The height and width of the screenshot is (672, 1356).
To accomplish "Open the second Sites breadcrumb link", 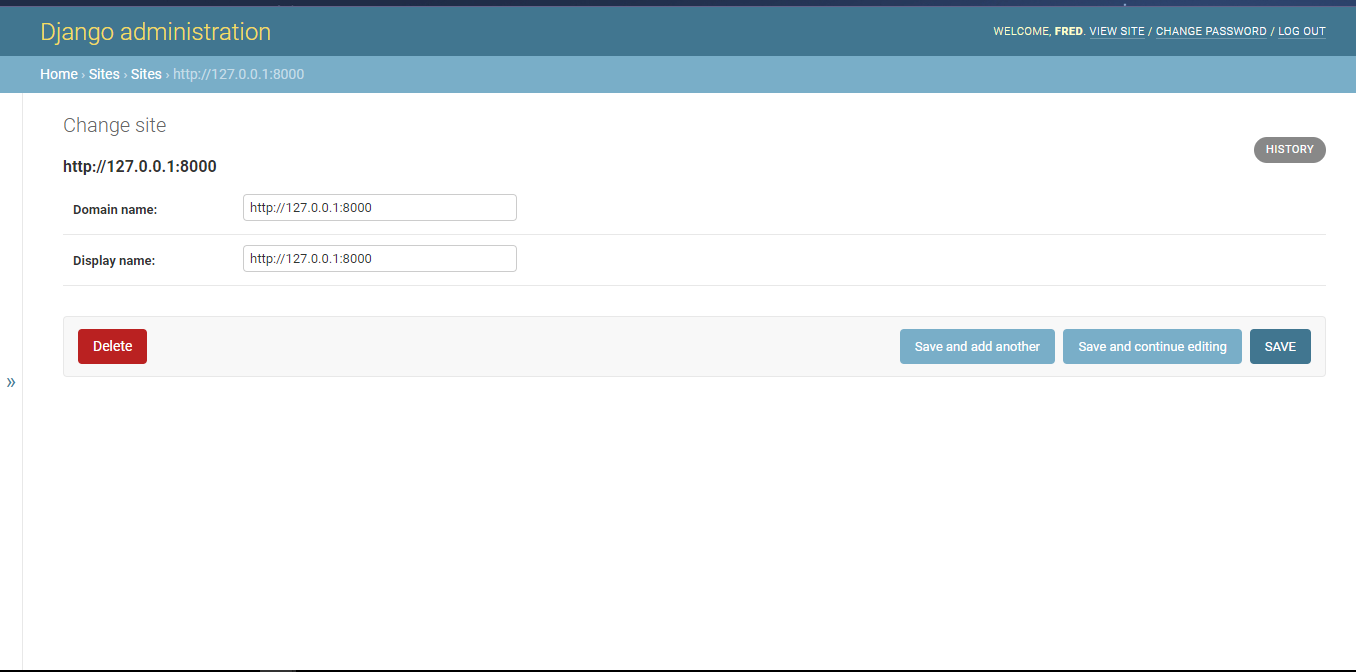I will (146, 74).
